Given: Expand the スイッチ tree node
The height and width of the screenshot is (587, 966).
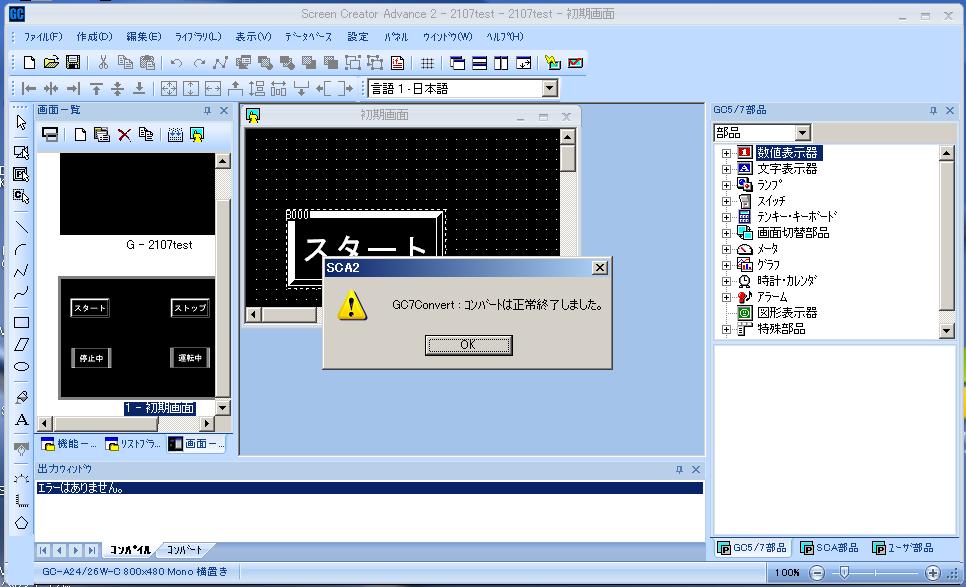Looking at the screenshot, I should coord(726,201).
